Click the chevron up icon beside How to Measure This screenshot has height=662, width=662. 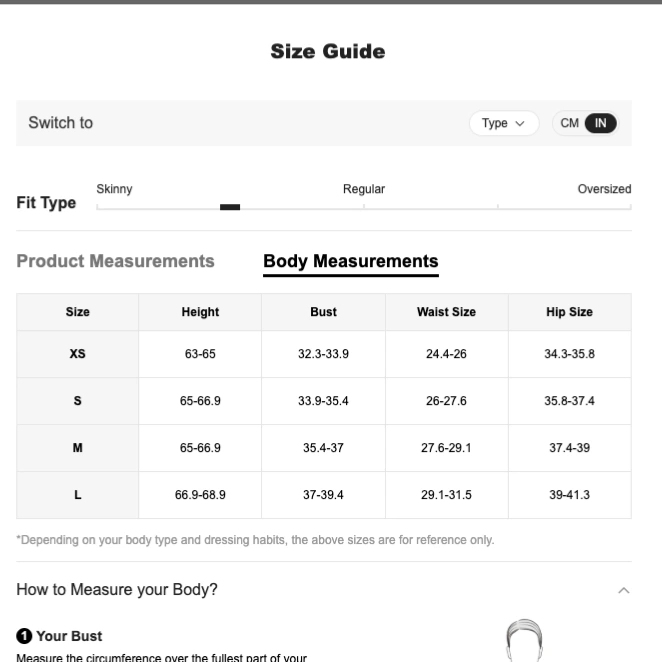tap(624, 590)
